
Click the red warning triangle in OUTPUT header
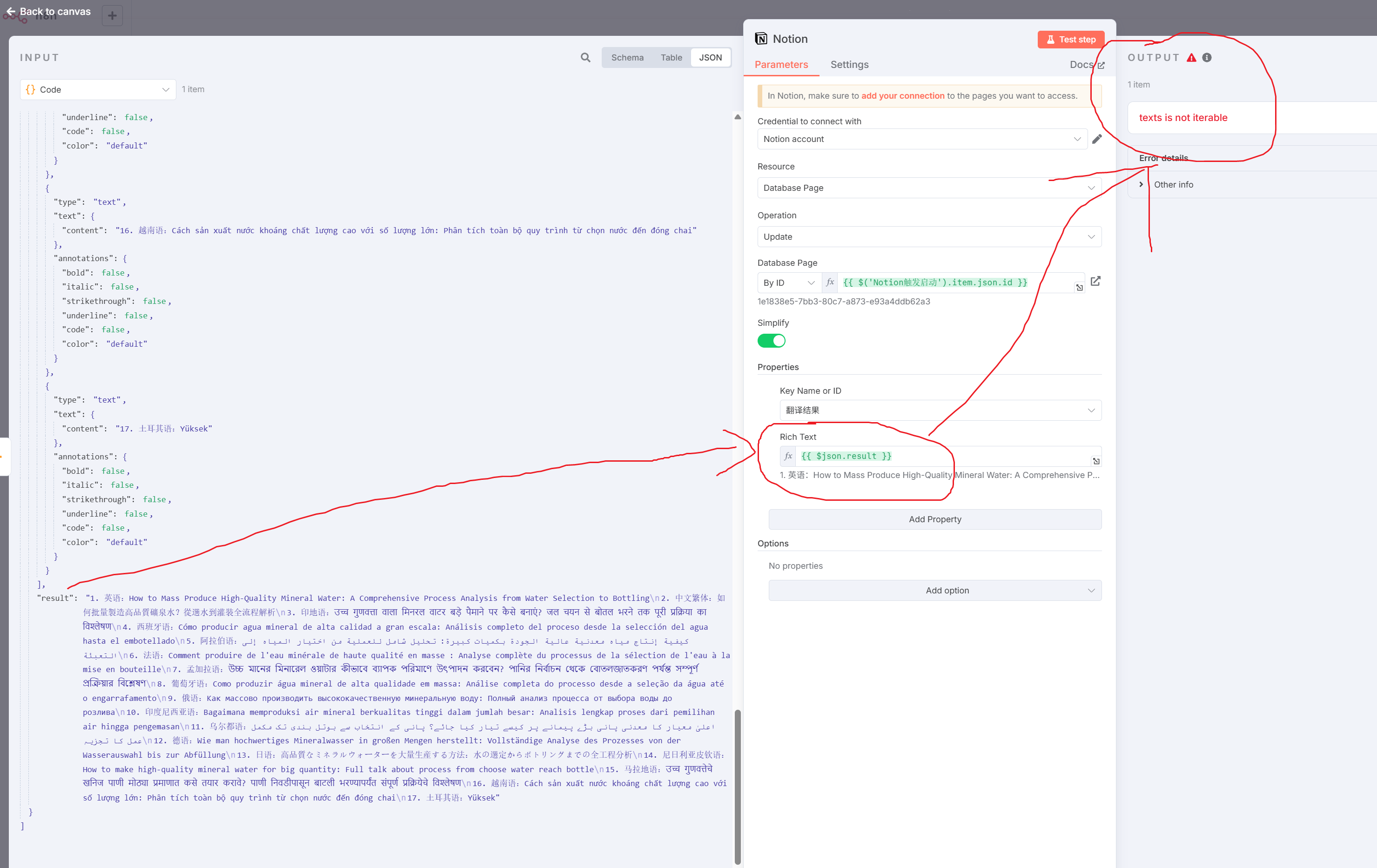pos(1192,57)
